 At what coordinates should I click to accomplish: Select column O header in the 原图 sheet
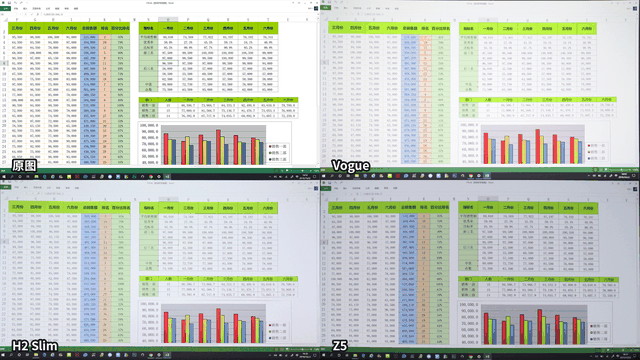168,20
